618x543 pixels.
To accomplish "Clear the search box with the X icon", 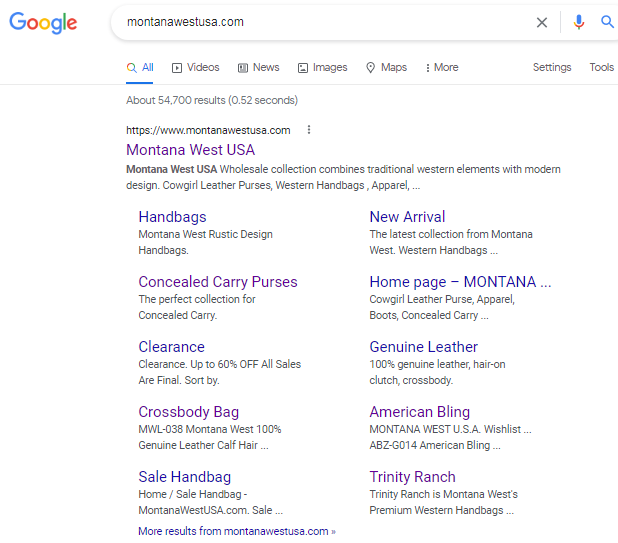I will [x=542, y=22].
